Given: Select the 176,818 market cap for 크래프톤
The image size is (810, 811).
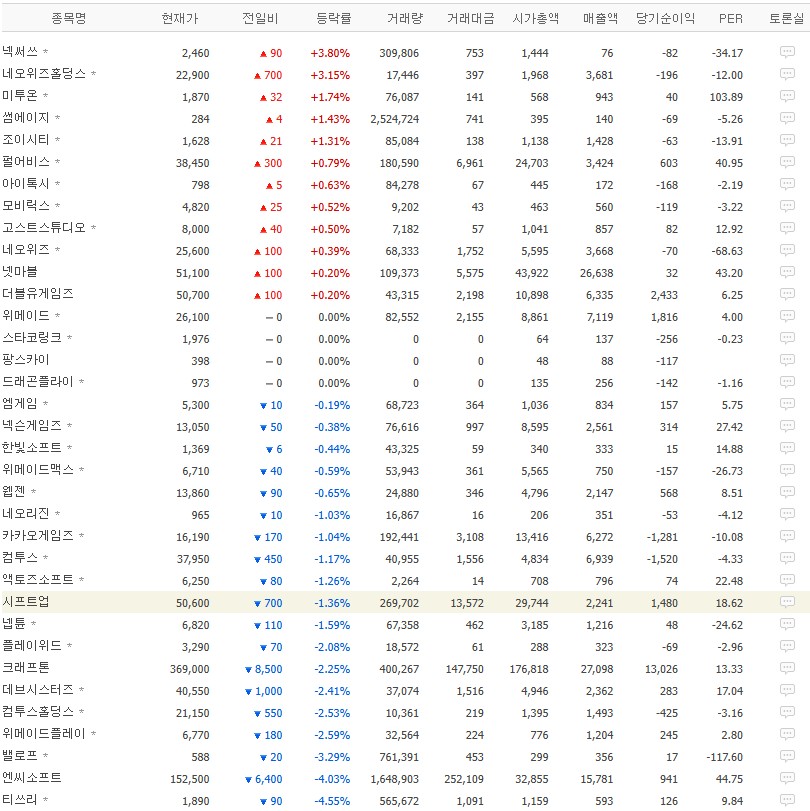Looking at the screenshot, I should [529, 669].
